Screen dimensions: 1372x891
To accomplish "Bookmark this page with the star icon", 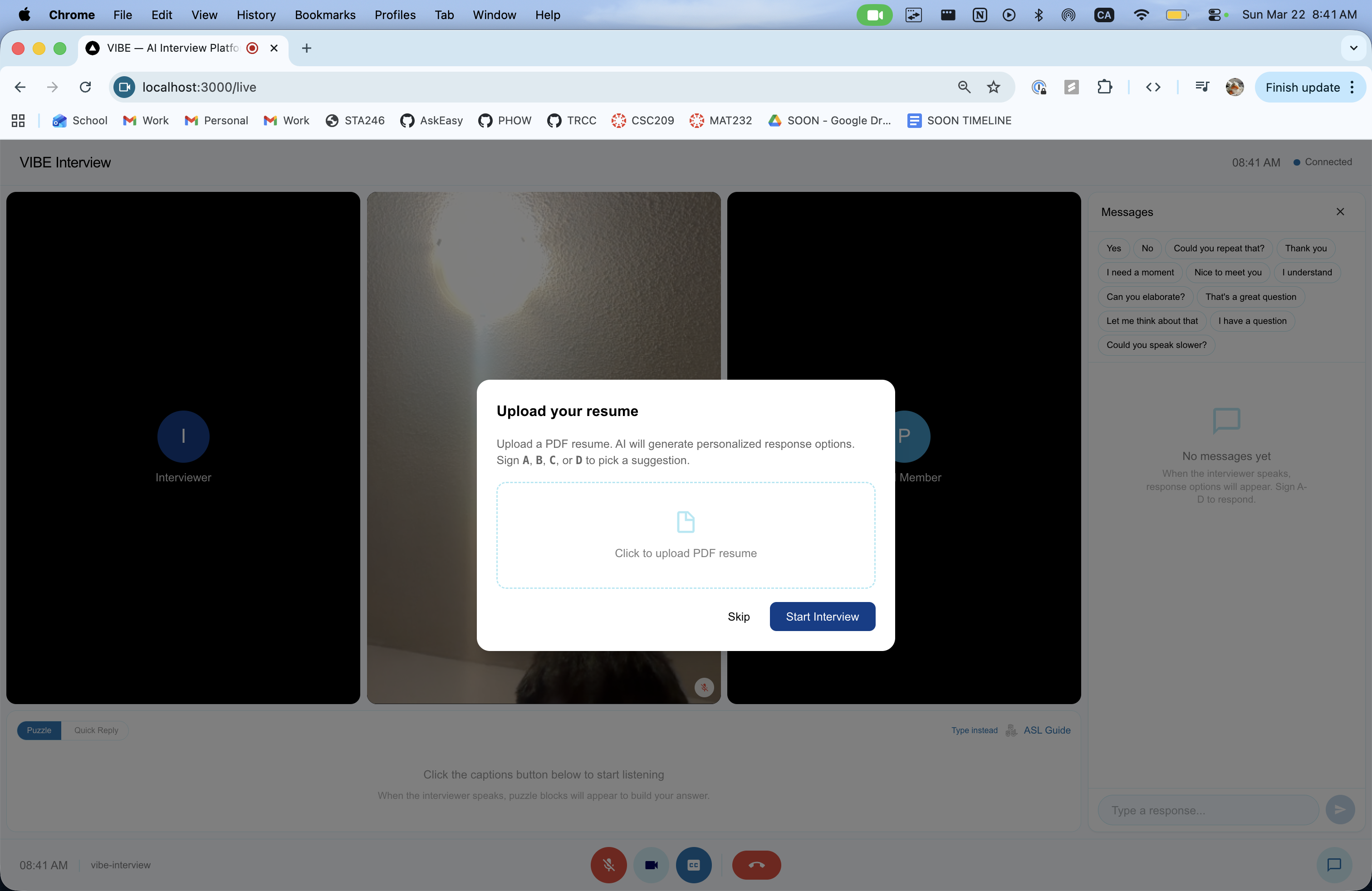I will tap(993, 87).
